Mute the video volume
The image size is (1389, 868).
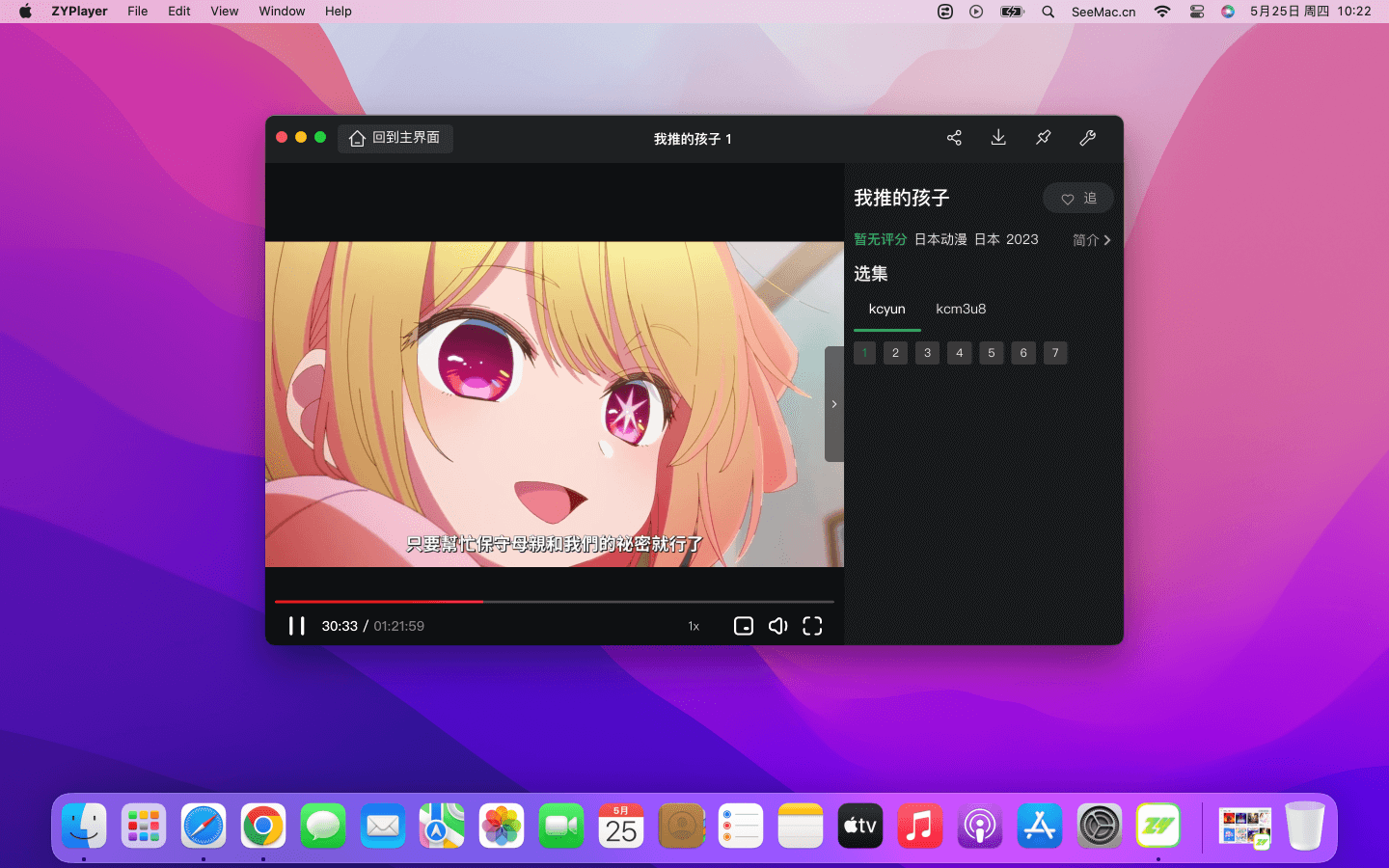(777, 626)
